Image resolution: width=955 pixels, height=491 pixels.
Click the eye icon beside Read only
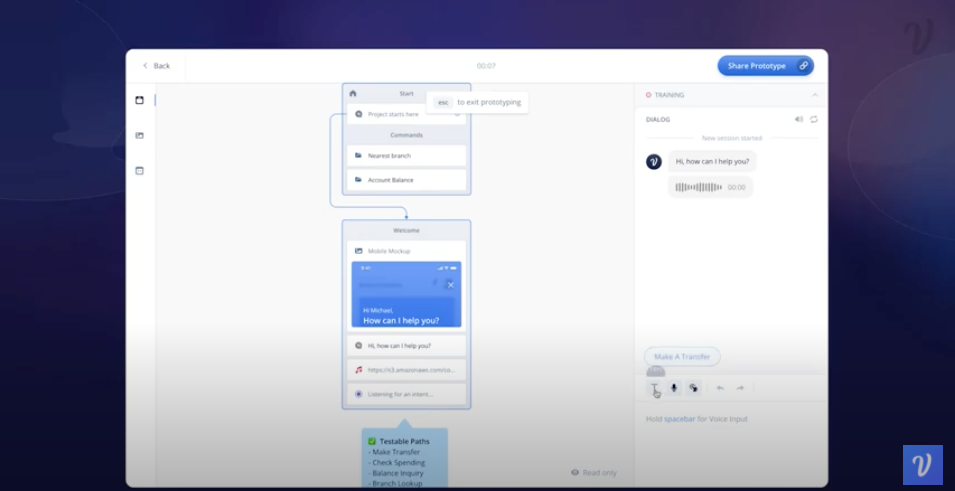point(575,473)
